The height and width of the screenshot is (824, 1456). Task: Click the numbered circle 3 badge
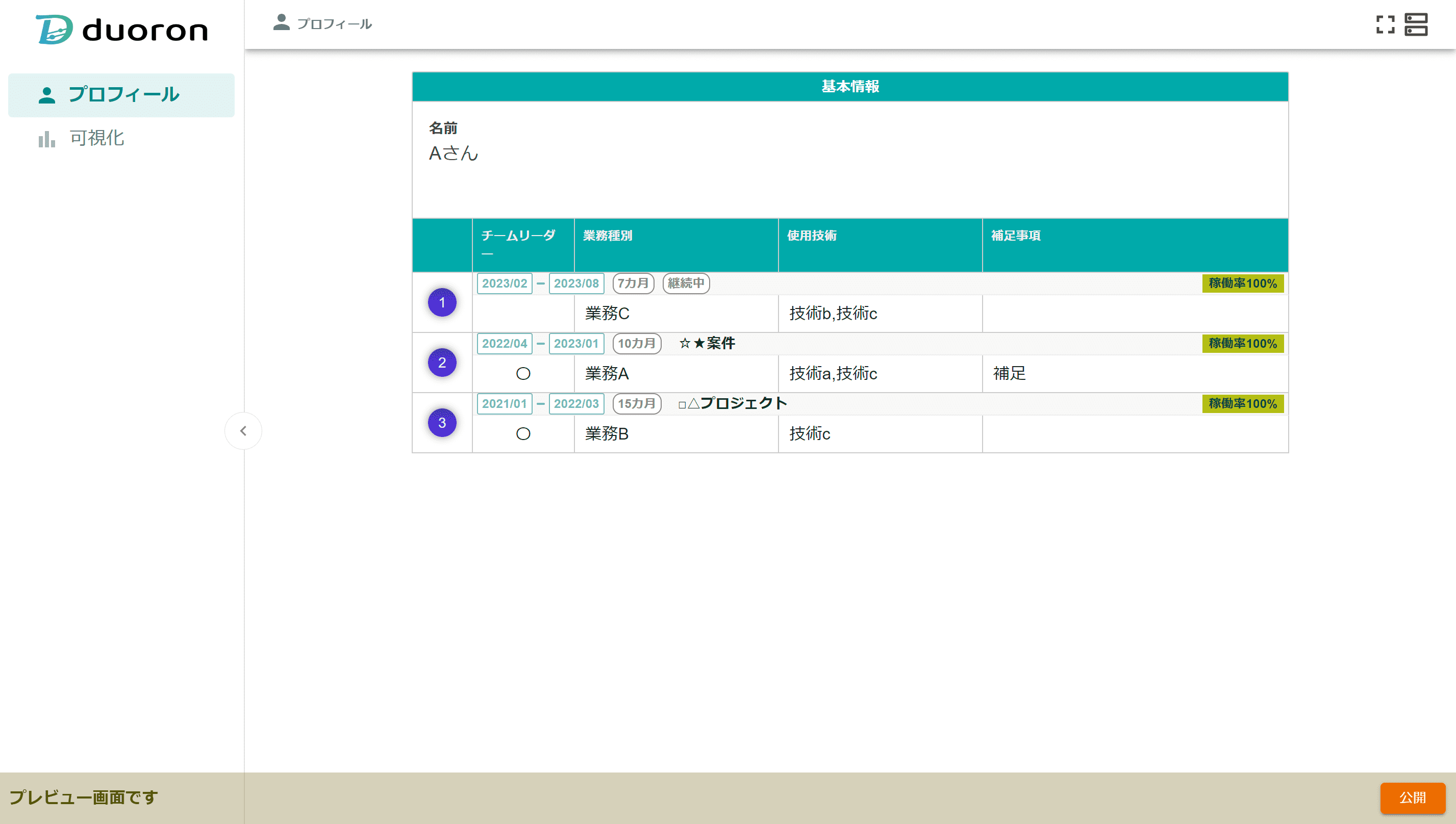click(x=442, y=423)
